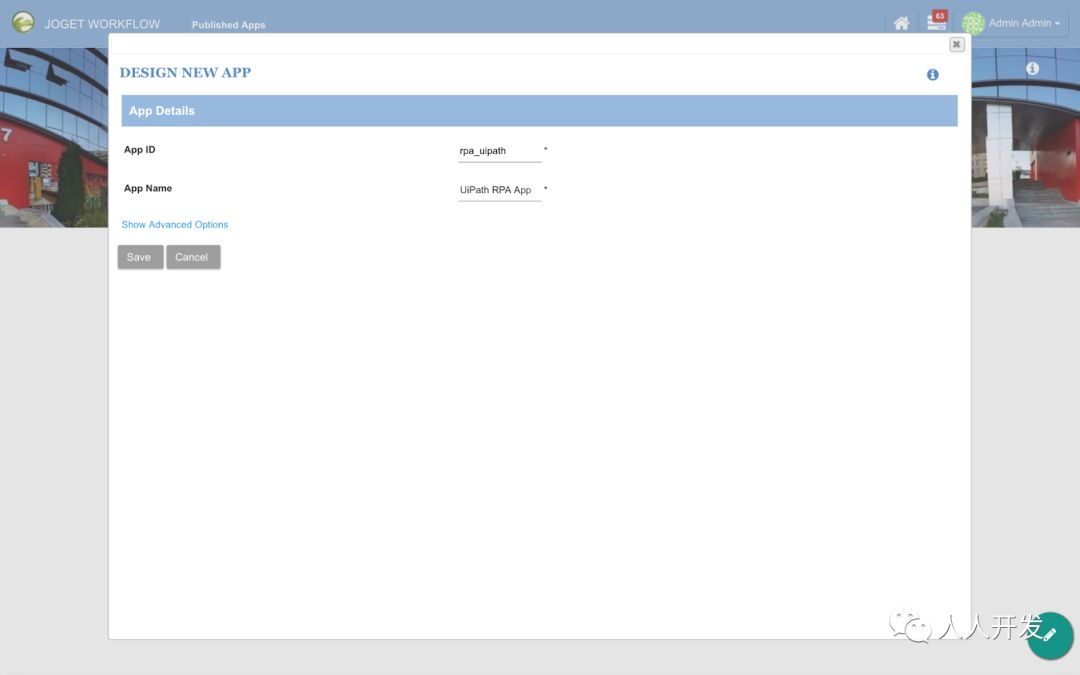1080x675 pixels.
Task: Open the inbox icon with 63 badge
Action: click(x=937, y=21)
